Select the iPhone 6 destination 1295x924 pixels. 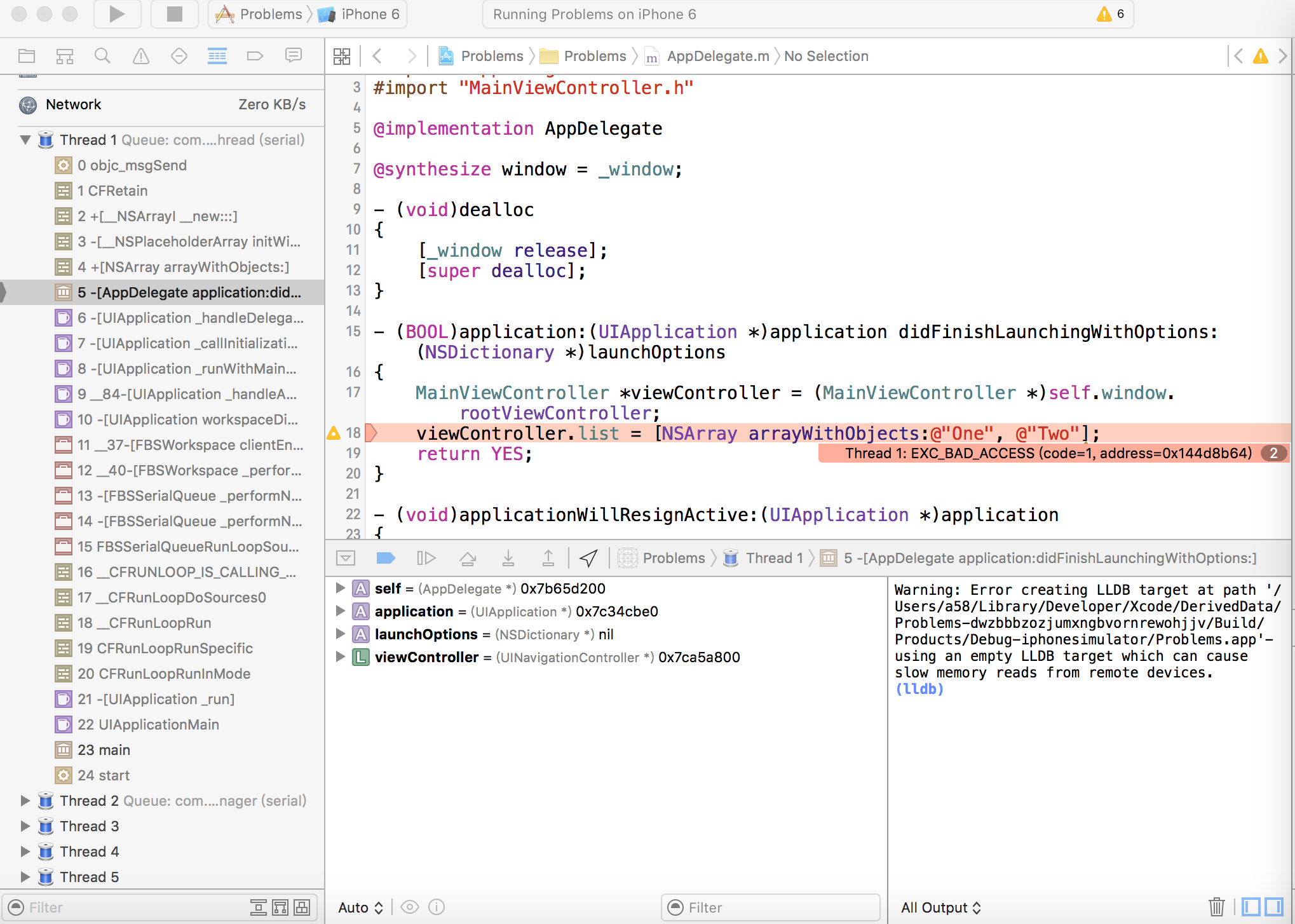(x=359, y=14)
